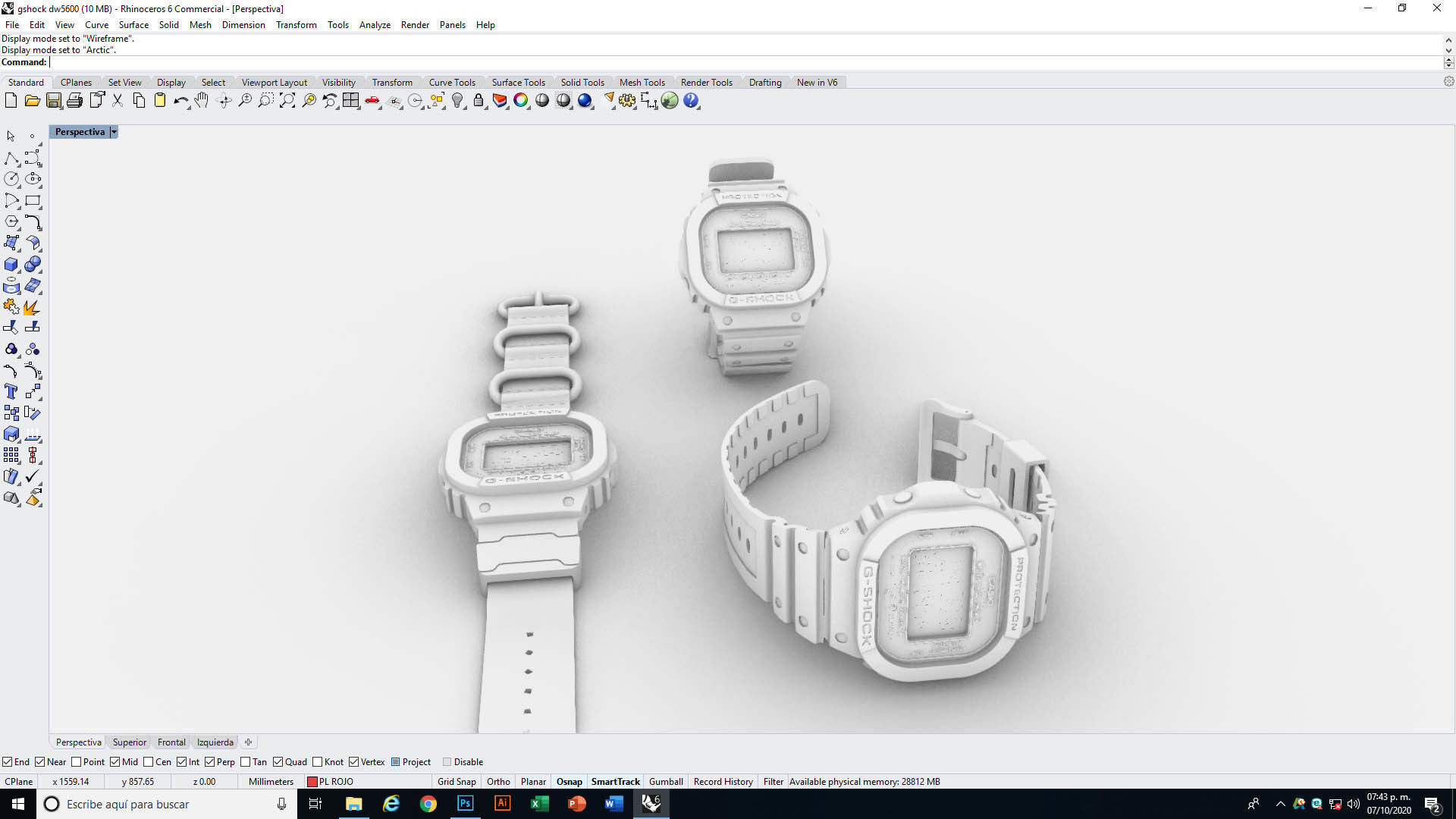This screenshot has width=1456, height=819.
Task: Switch to the Izquierda viewport tab
Action: point(215,742)
